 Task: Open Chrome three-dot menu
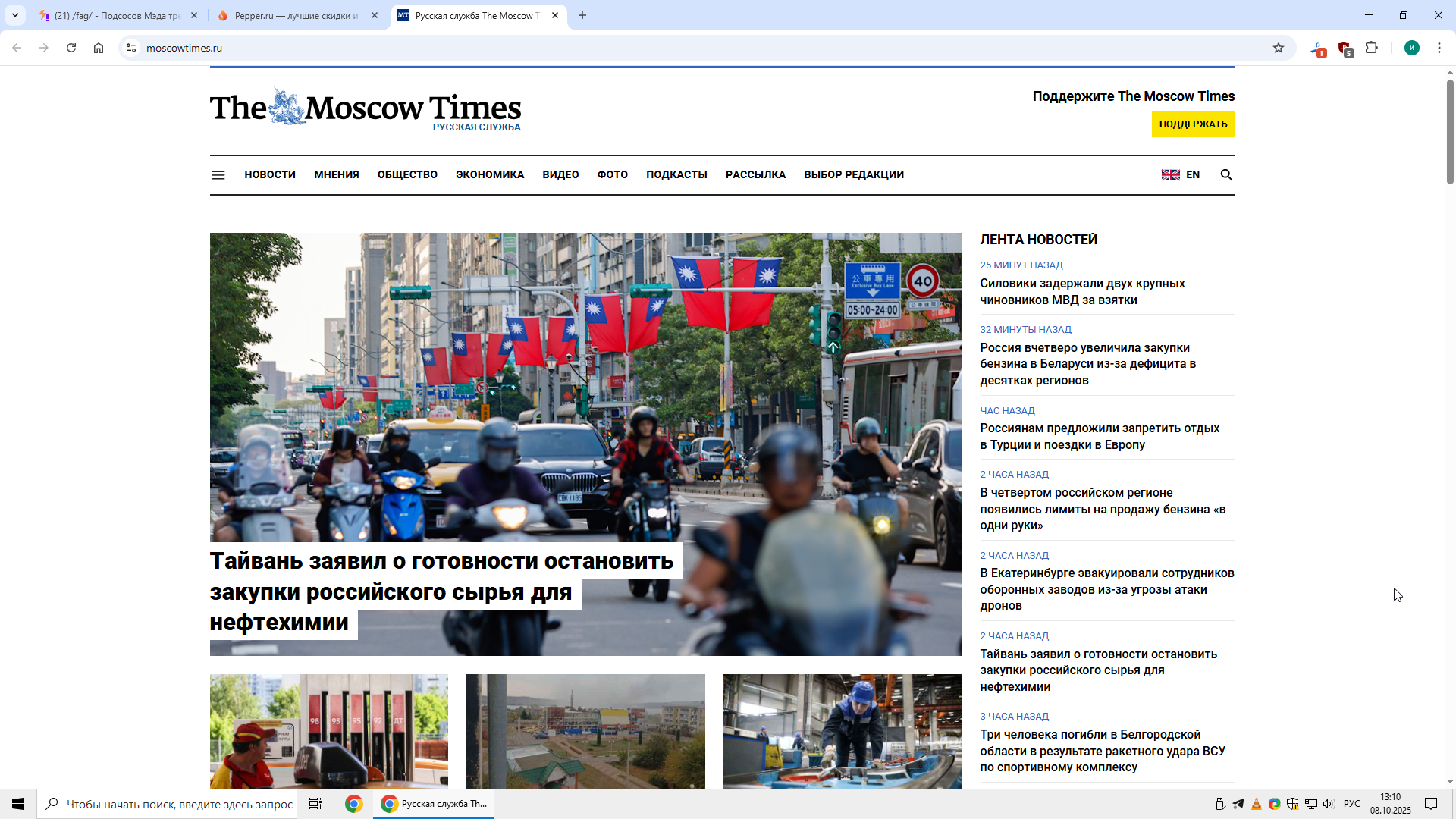point(1439,48)
